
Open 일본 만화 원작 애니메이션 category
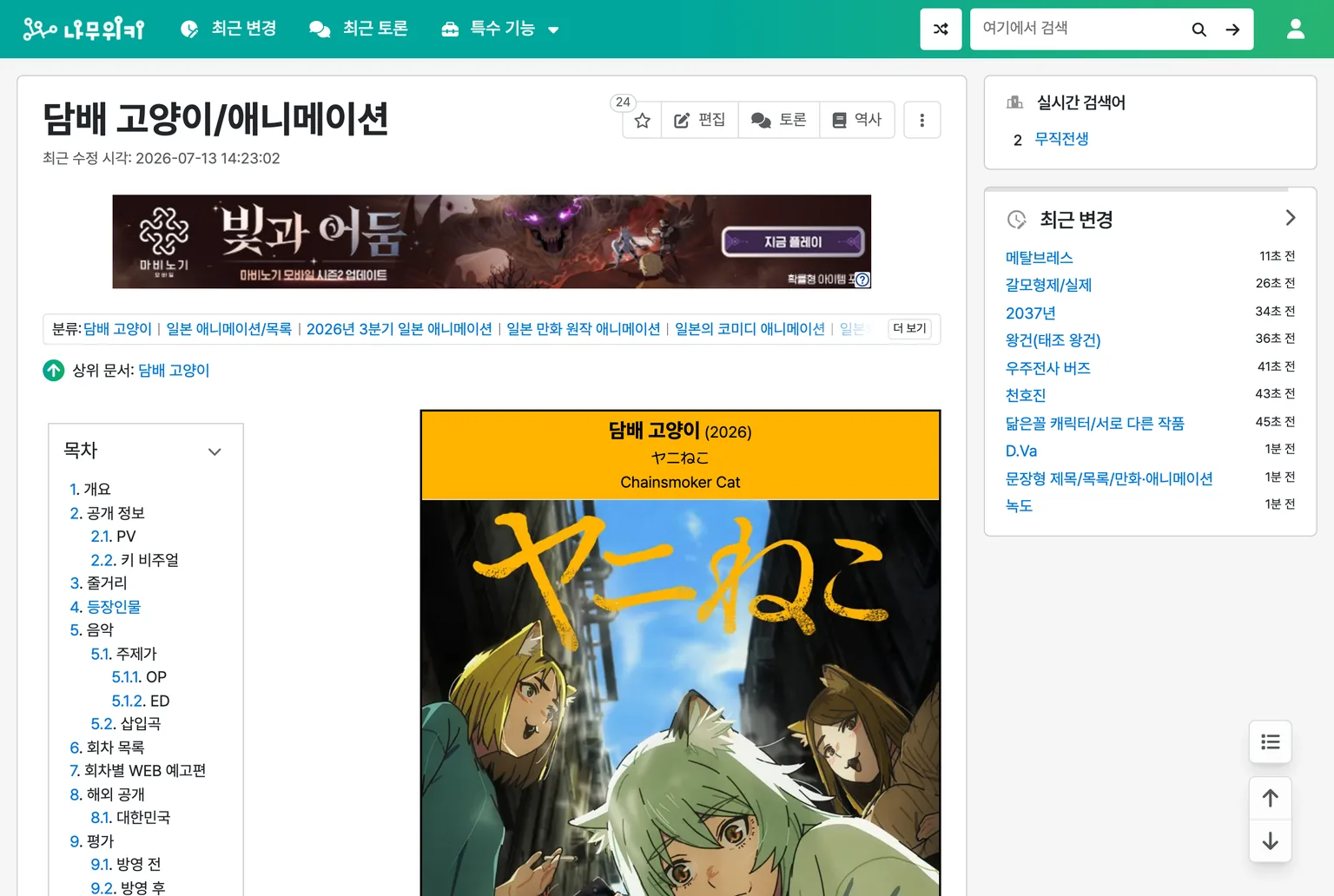tap(584, 329)
